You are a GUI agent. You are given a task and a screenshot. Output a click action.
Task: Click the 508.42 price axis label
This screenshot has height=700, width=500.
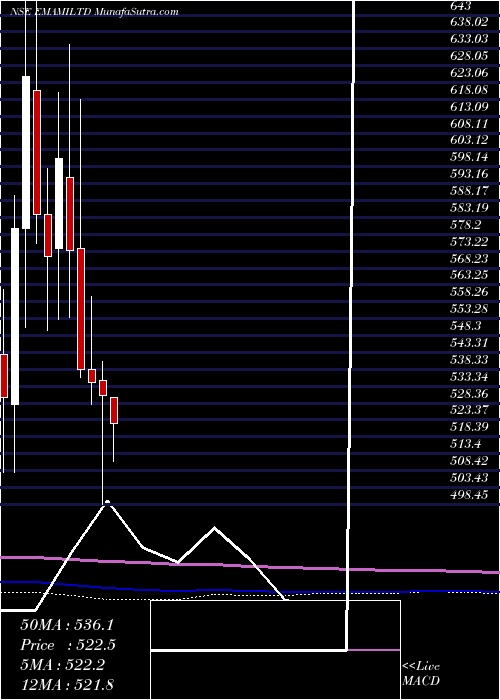pyautogui.click(x=469, y=461)
